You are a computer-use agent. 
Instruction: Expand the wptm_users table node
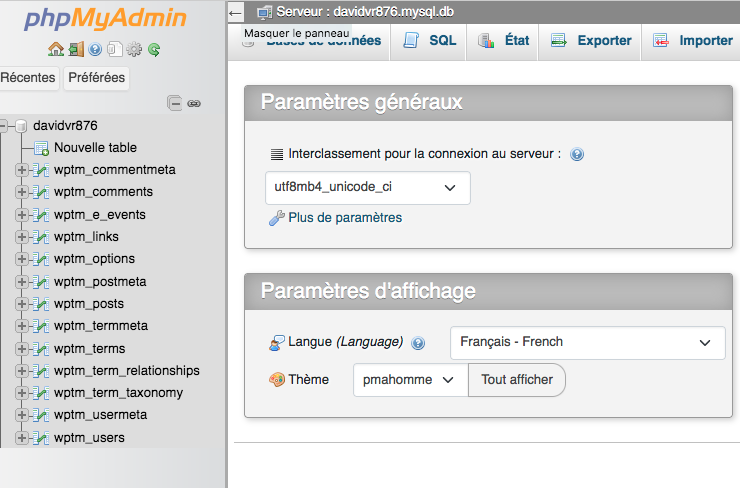tap(22, 438)
